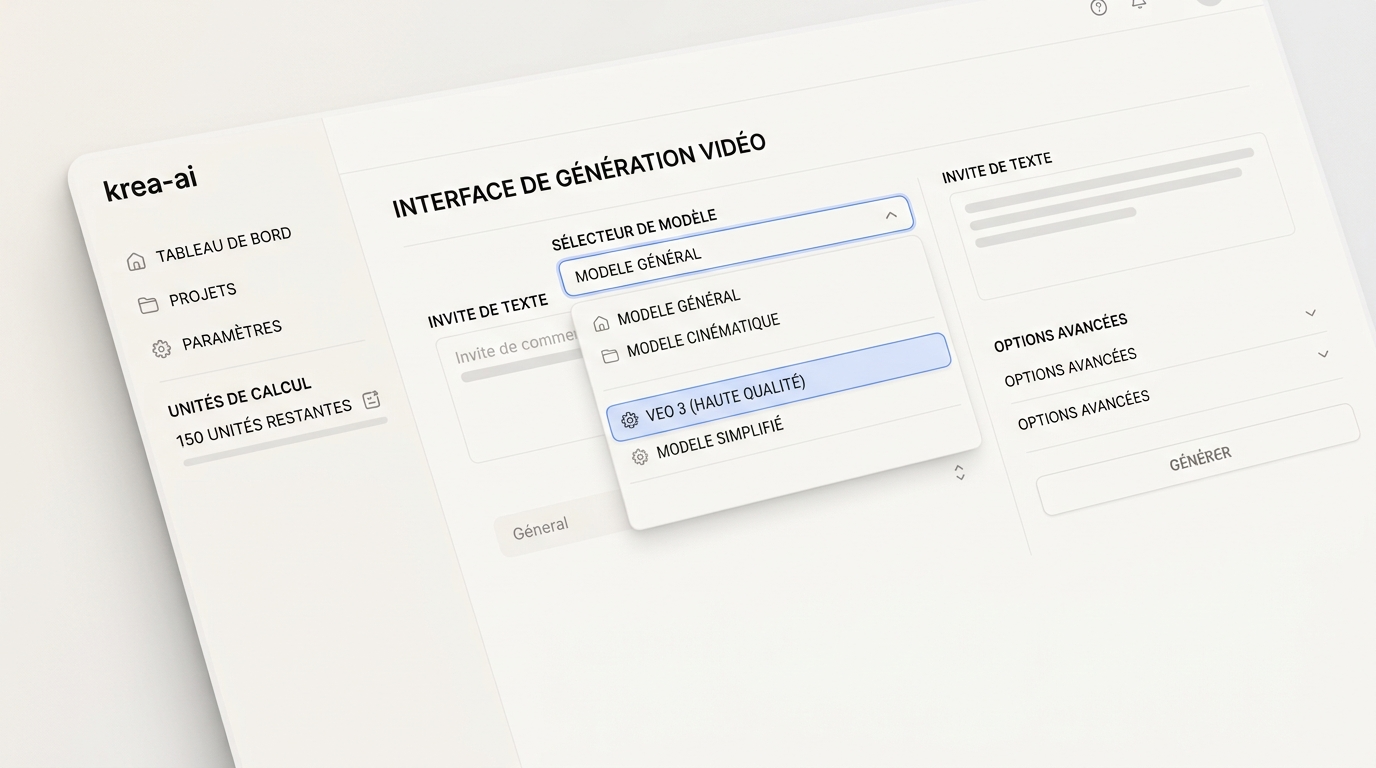Expand the bold OPTIONS AVANCÉES header chevron

pos(1311,313)
